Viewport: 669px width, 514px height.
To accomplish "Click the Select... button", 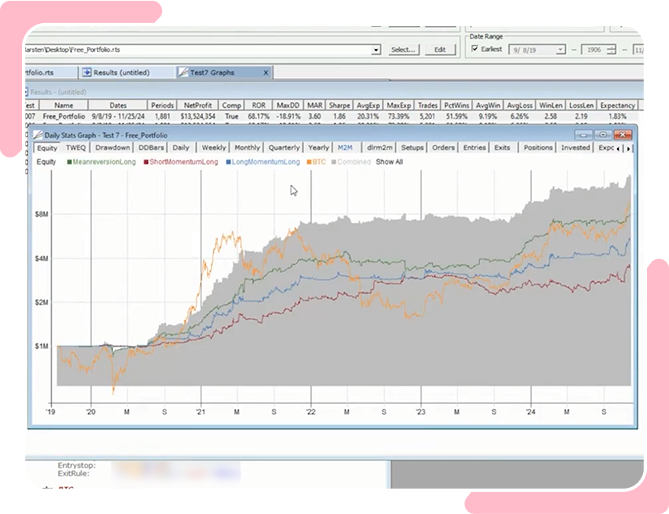I will tap(403, 49).
